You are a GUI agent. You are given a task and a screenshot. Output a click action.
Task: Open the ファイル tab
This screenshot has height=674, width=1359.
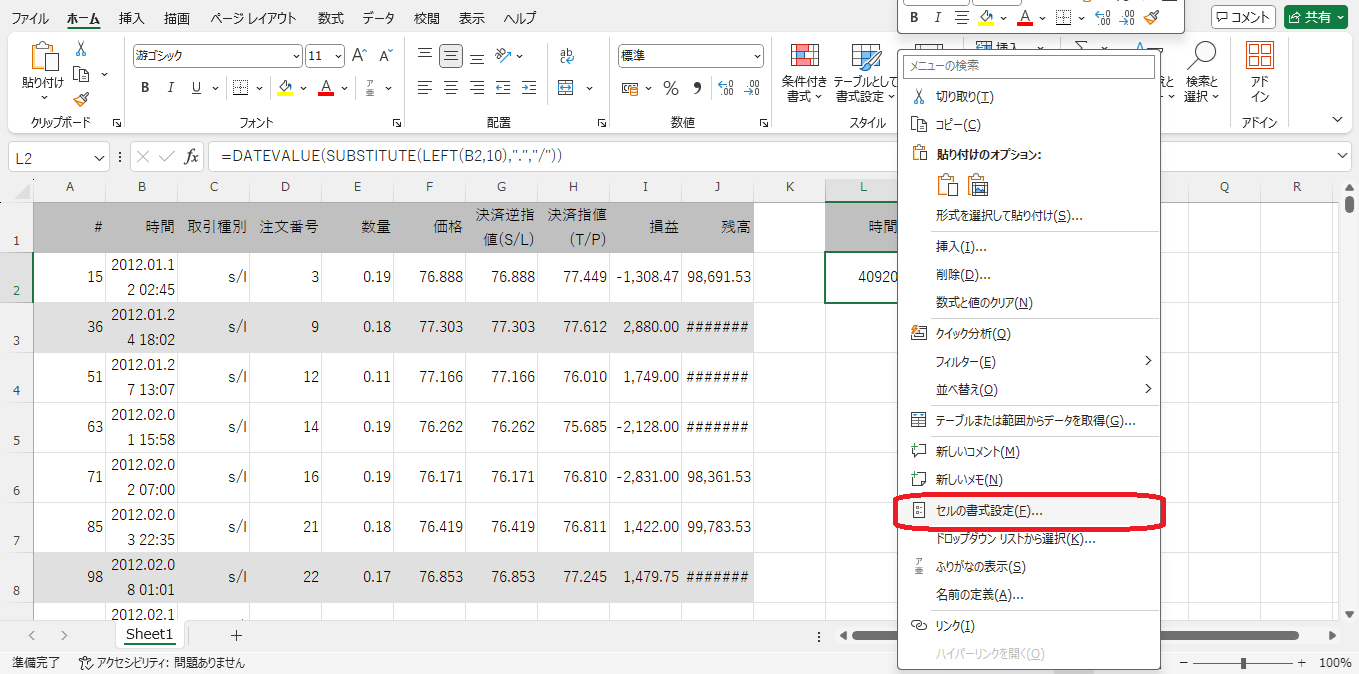pyautogui.click(x=30, y=18)
